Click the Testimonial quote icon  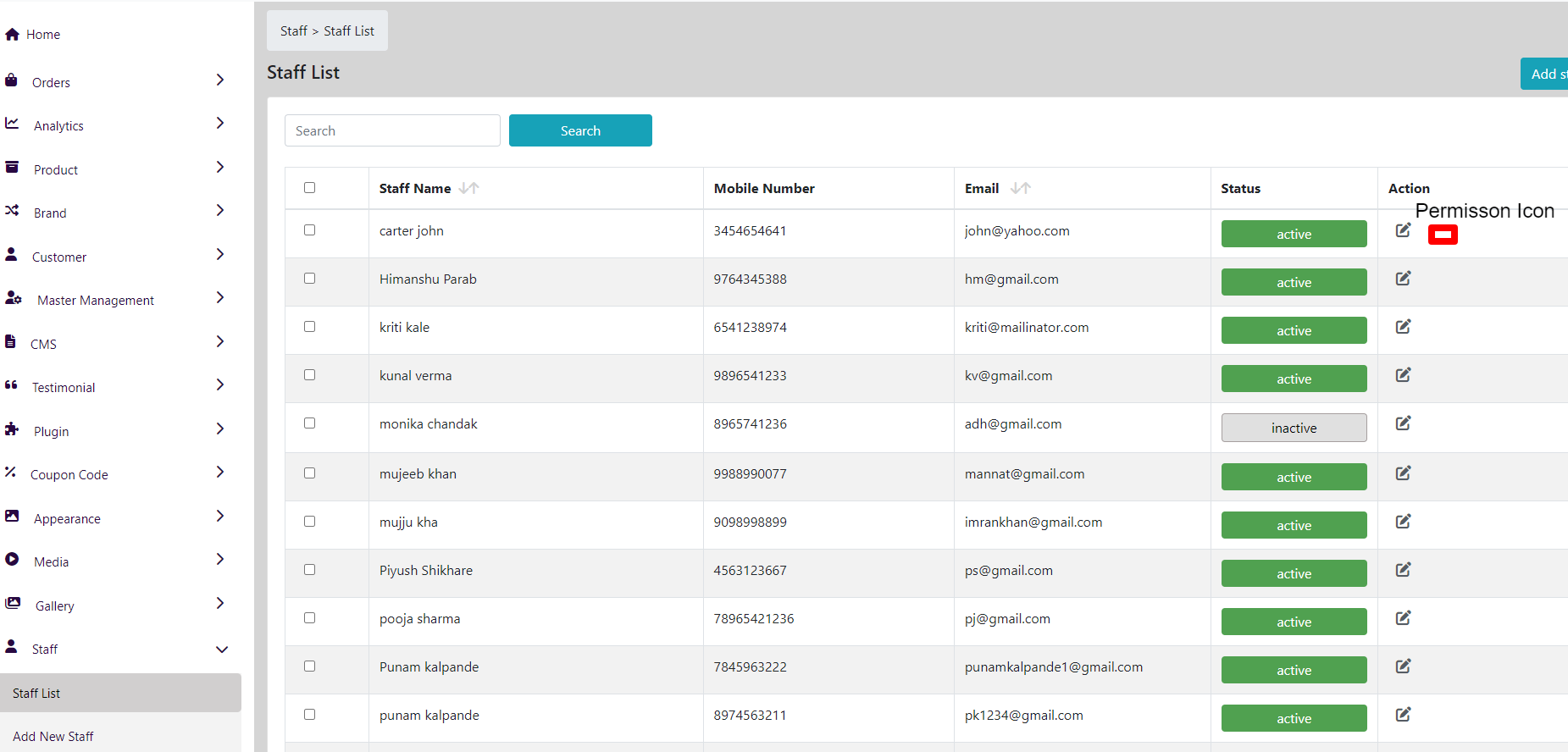11,385
